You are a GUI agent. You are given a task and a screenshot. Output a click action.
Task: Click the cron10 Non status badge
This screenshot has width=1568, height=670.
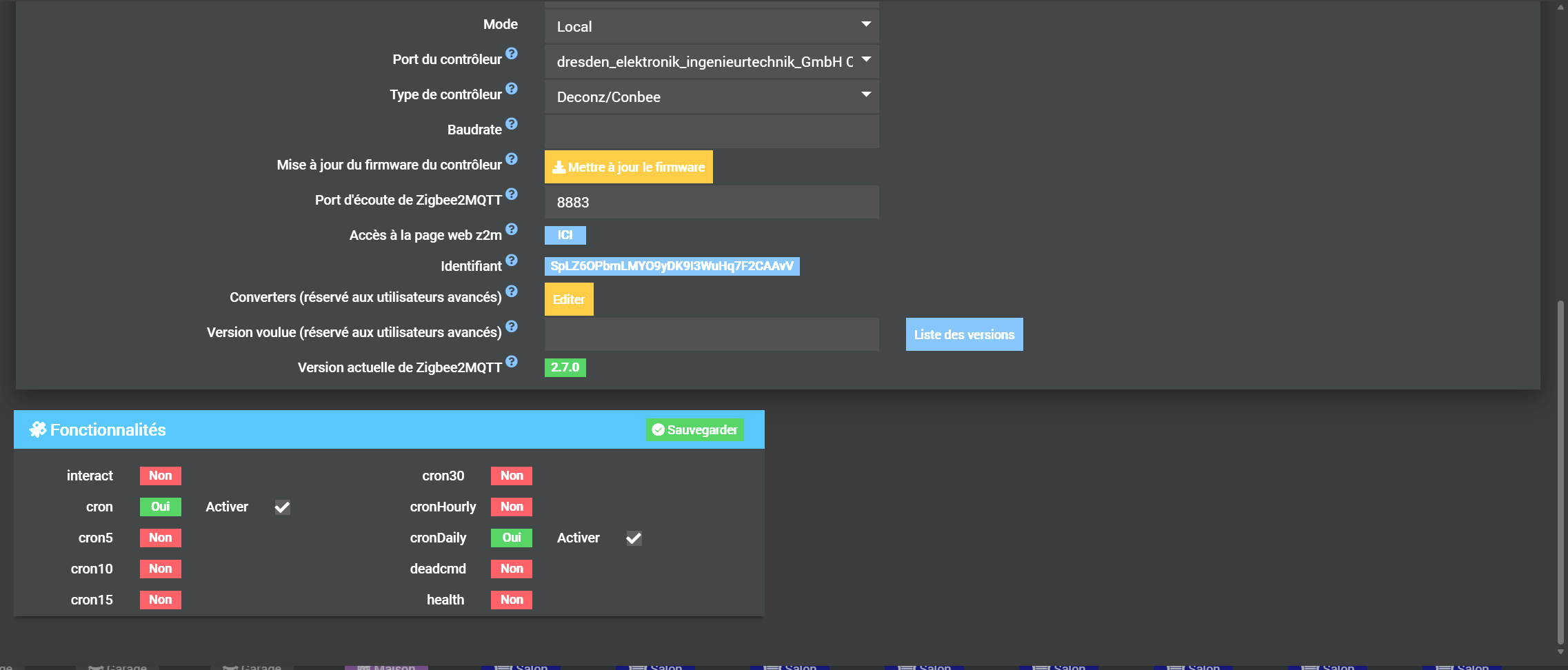pos(161,569)
